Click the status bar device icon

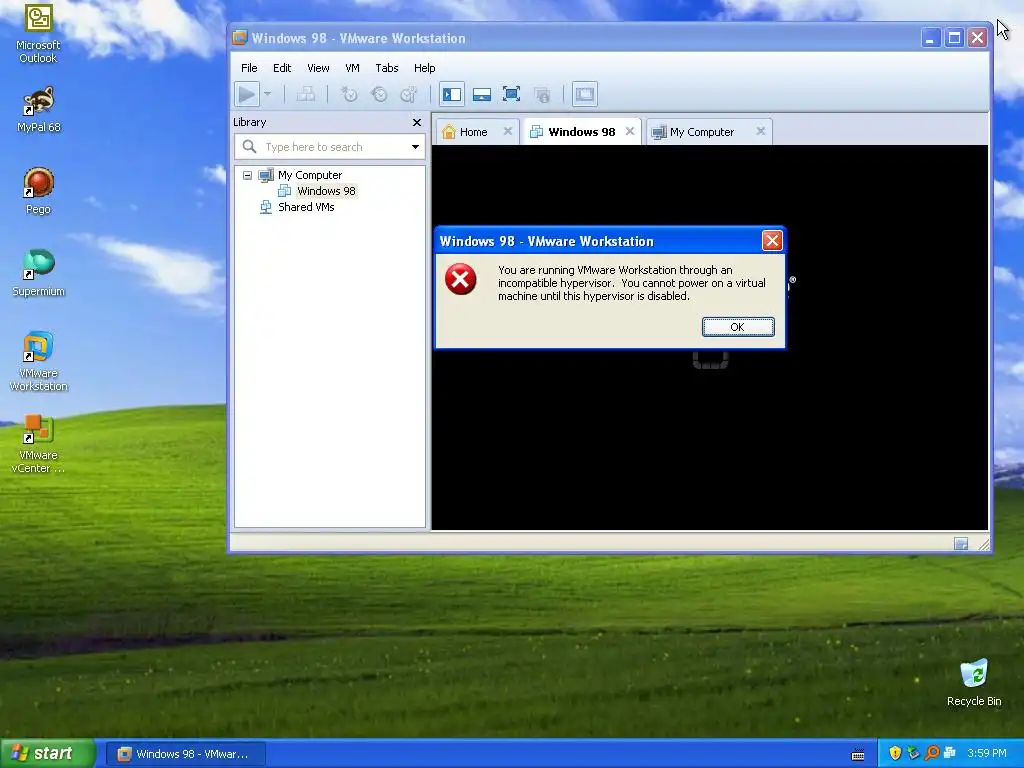click(961, 544)
